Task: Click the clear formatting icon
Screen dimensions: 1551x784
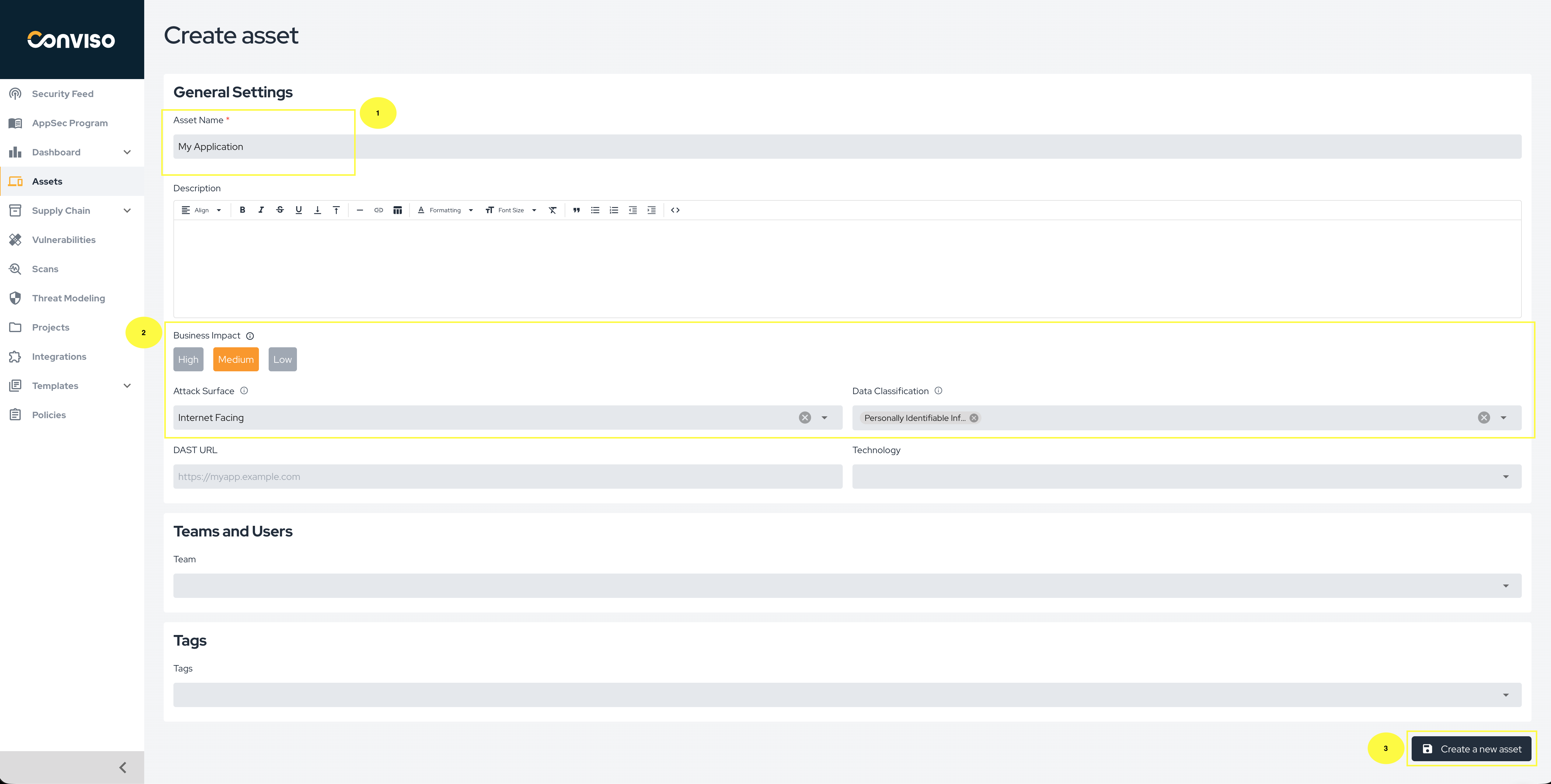Action: (552, 210)
